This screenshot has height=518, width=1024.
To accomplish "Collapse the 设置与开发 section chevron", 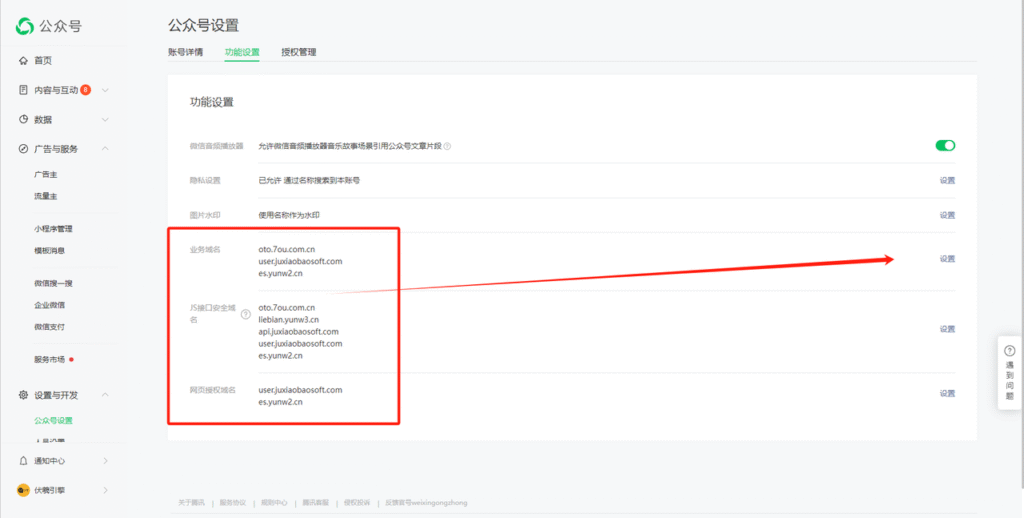I will click(105, 395).
